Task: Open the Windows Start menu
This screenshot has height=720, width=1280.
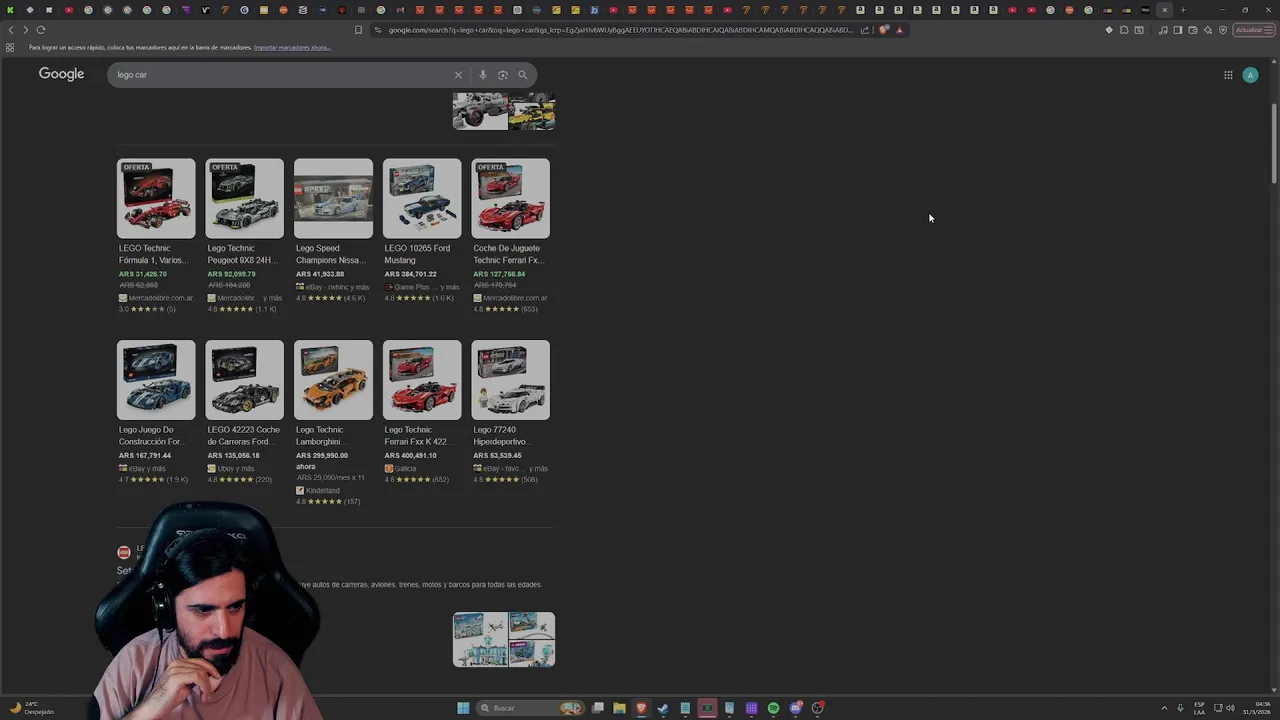Action: (463, 708)
